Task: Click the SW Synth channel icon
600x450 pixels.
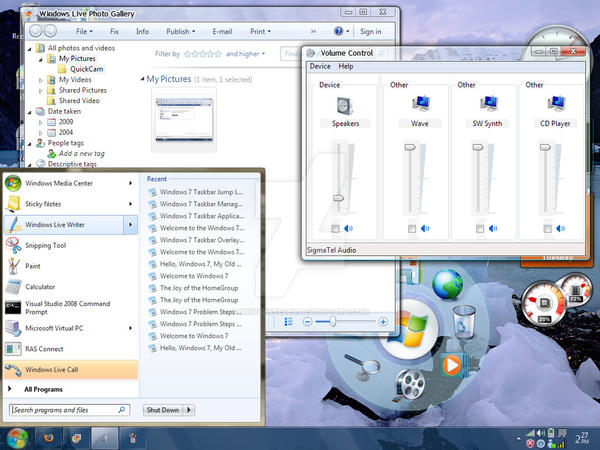Action: coord(488,103)
